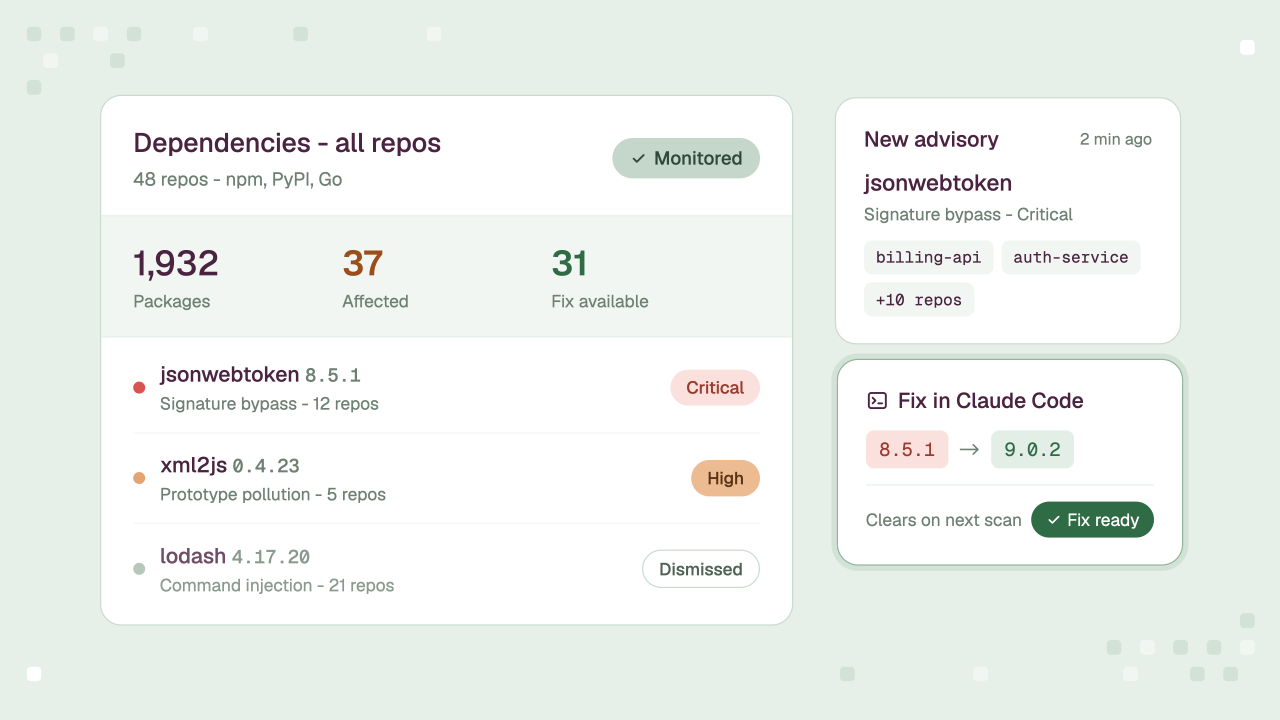1280x720 pixels.
Task: Open jsonwebtoken title in the advisory card
Action: click(938, 183)
